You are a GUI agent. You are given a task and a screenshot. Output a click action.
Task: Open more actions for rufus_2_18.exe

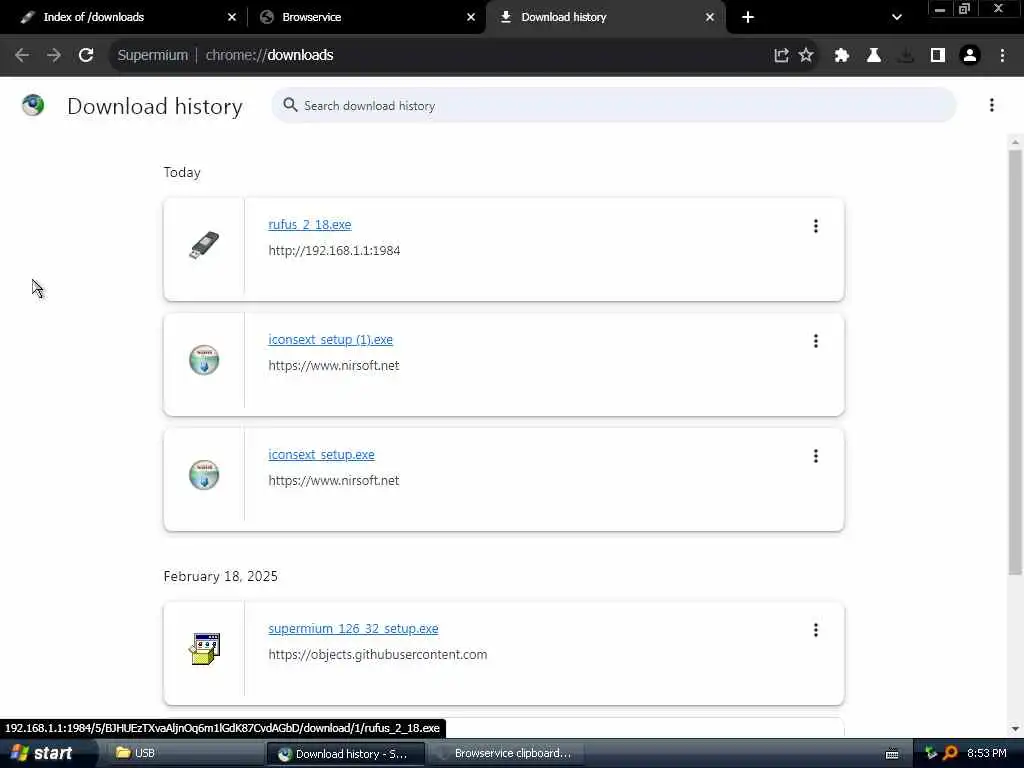816,226
